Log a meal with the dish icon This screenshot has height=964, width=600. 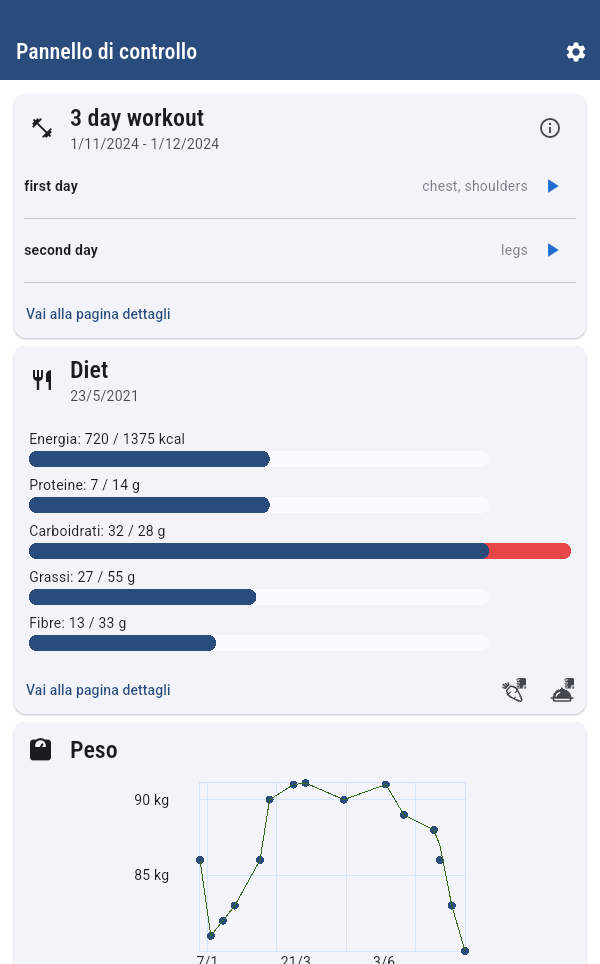click(563, 690)
